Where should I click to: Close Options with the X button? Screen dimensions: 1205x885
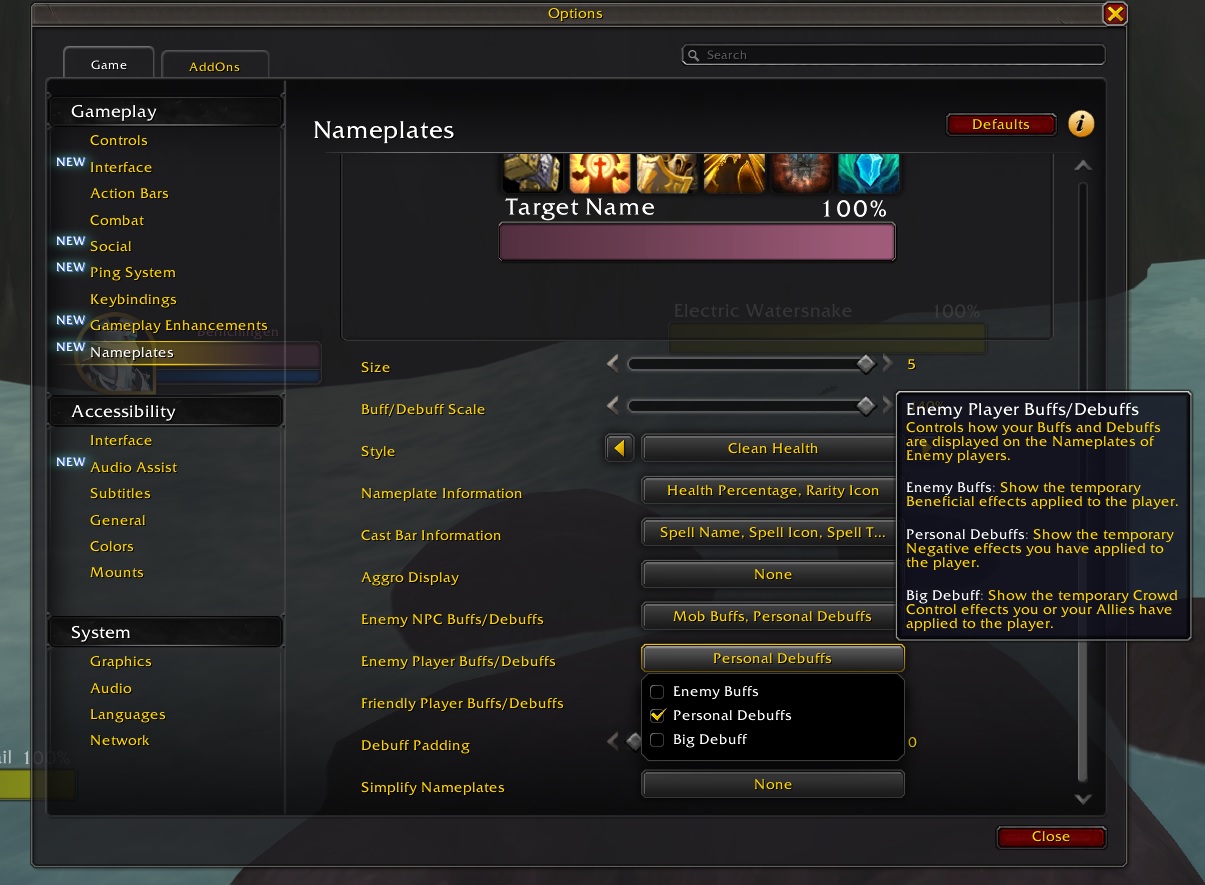tap(1115, 13)
